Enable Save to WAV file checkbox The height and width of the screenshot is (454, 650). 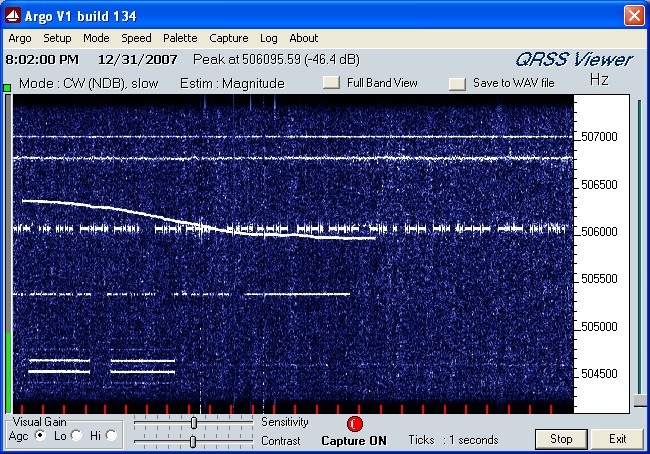[x=457, y=83]
